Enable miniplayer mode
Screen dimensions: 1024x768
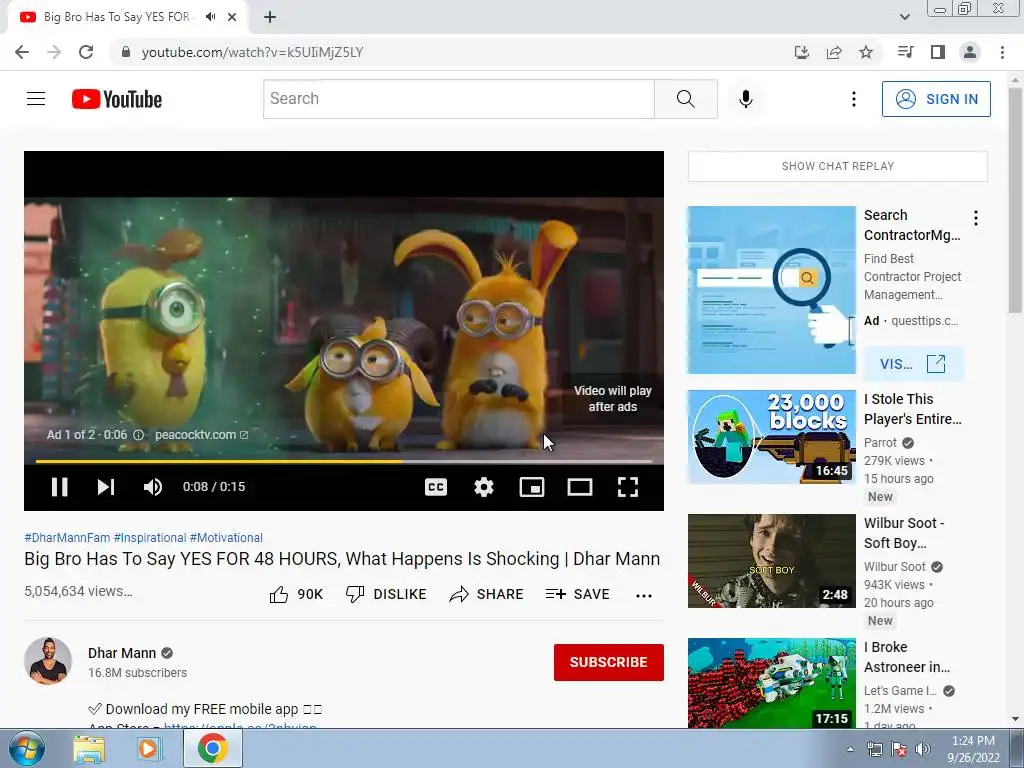click(532, 487)
